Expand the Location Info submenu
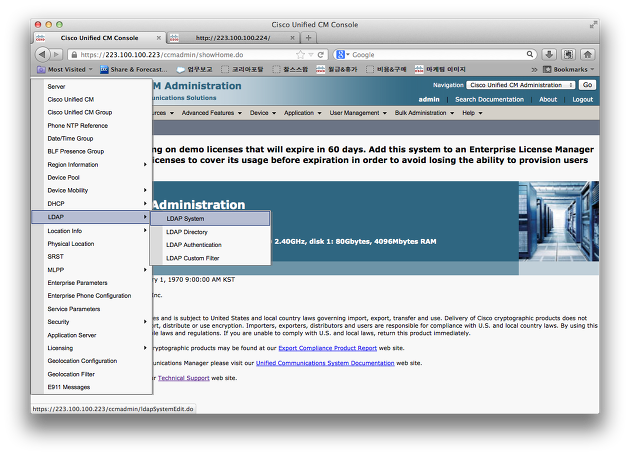This screenshot has height=456, width=630. 92,231
